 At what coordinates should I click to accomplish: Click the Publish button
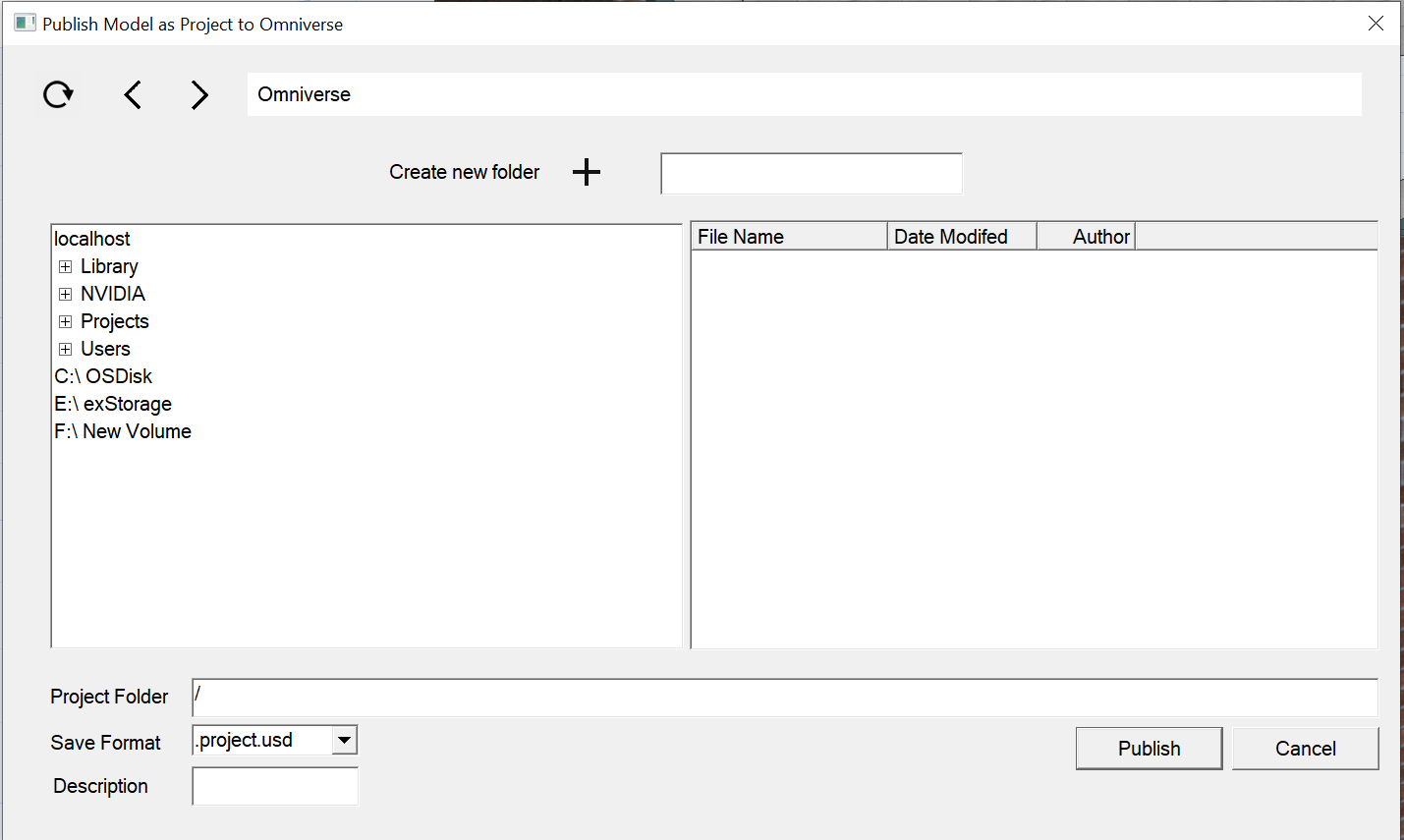(x=1150, y=749)
